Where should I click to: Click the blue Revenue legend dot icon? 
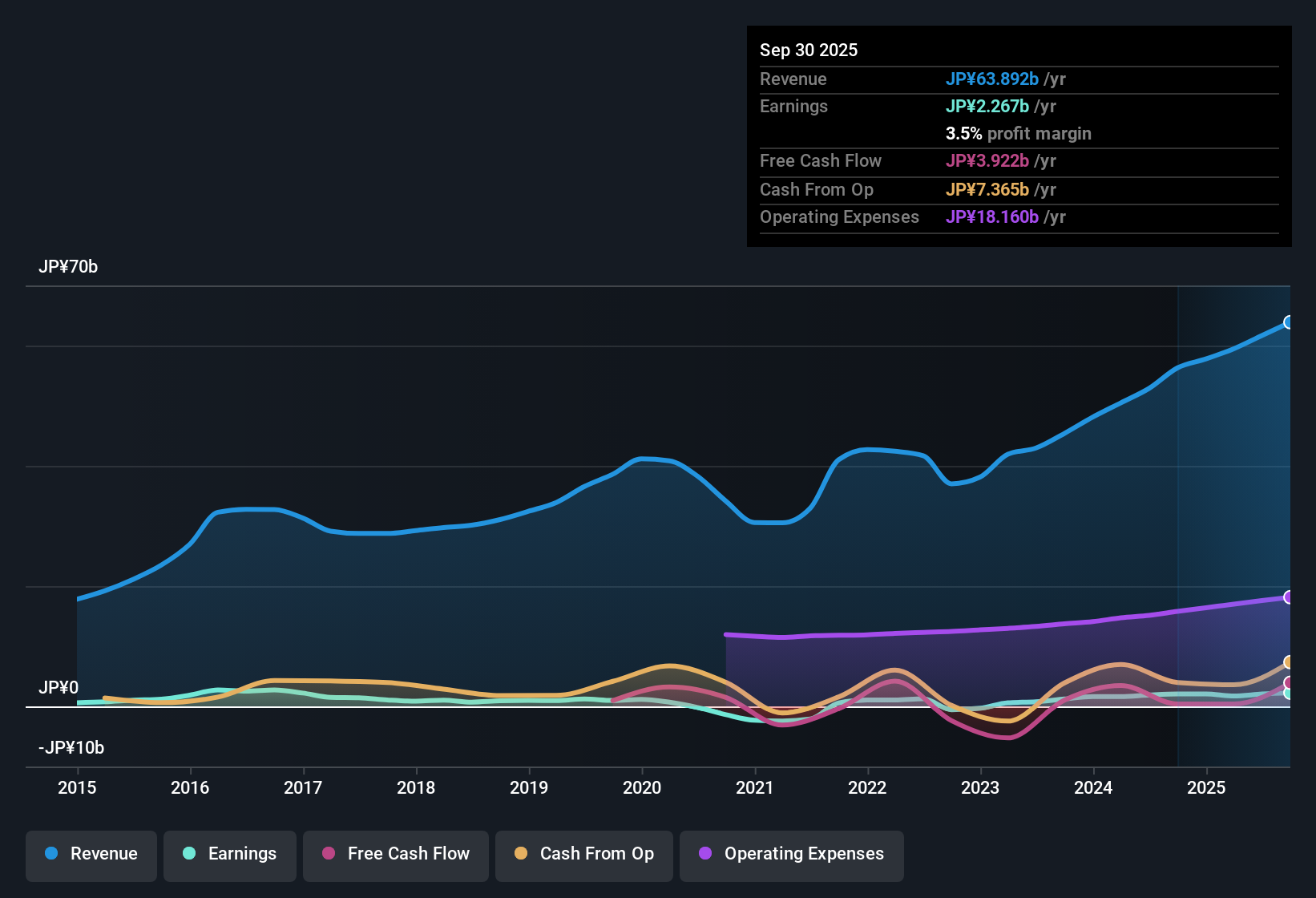pos(51,854)
